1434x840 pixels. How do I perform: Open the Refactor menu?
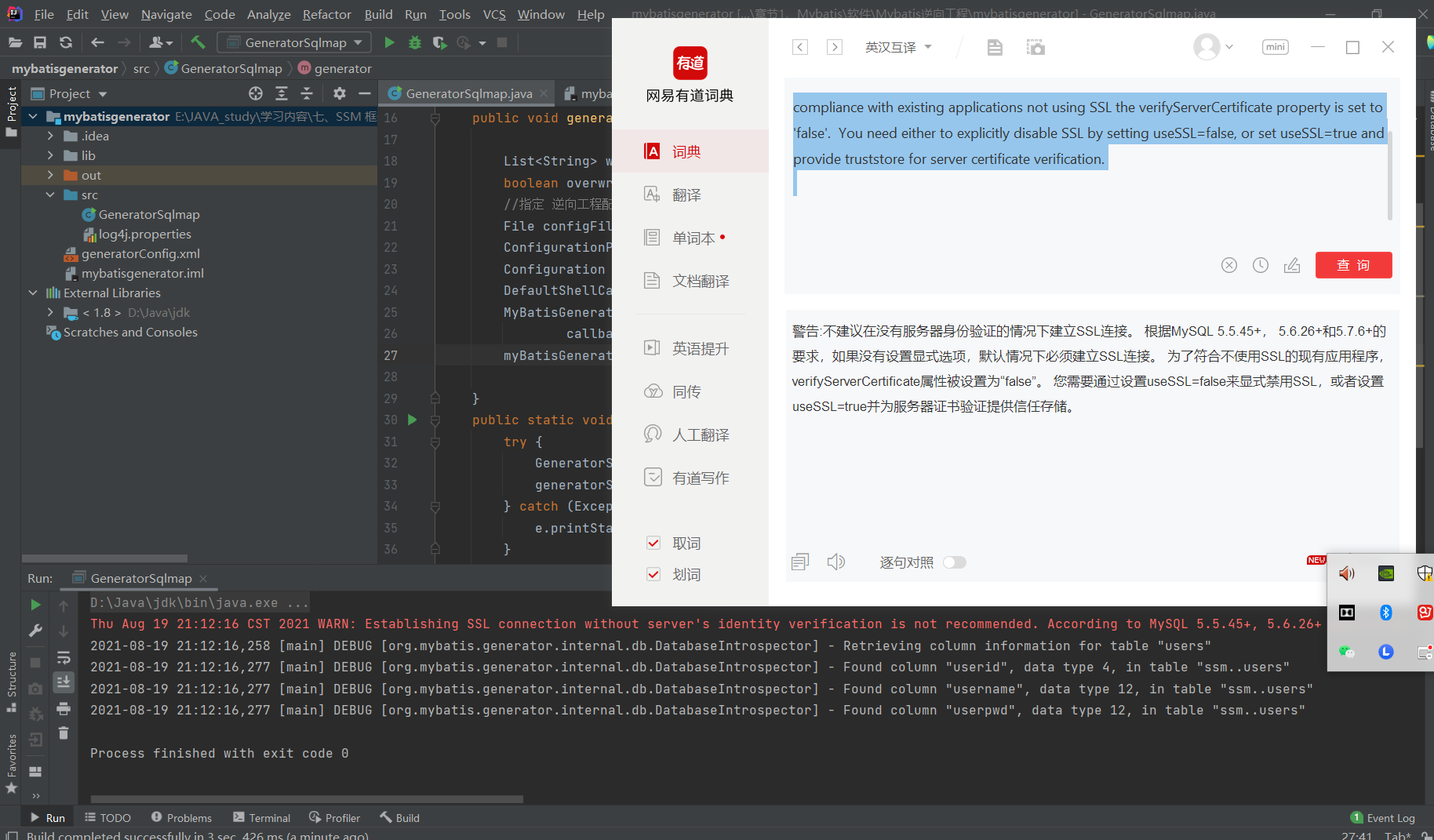pos(326,14)
